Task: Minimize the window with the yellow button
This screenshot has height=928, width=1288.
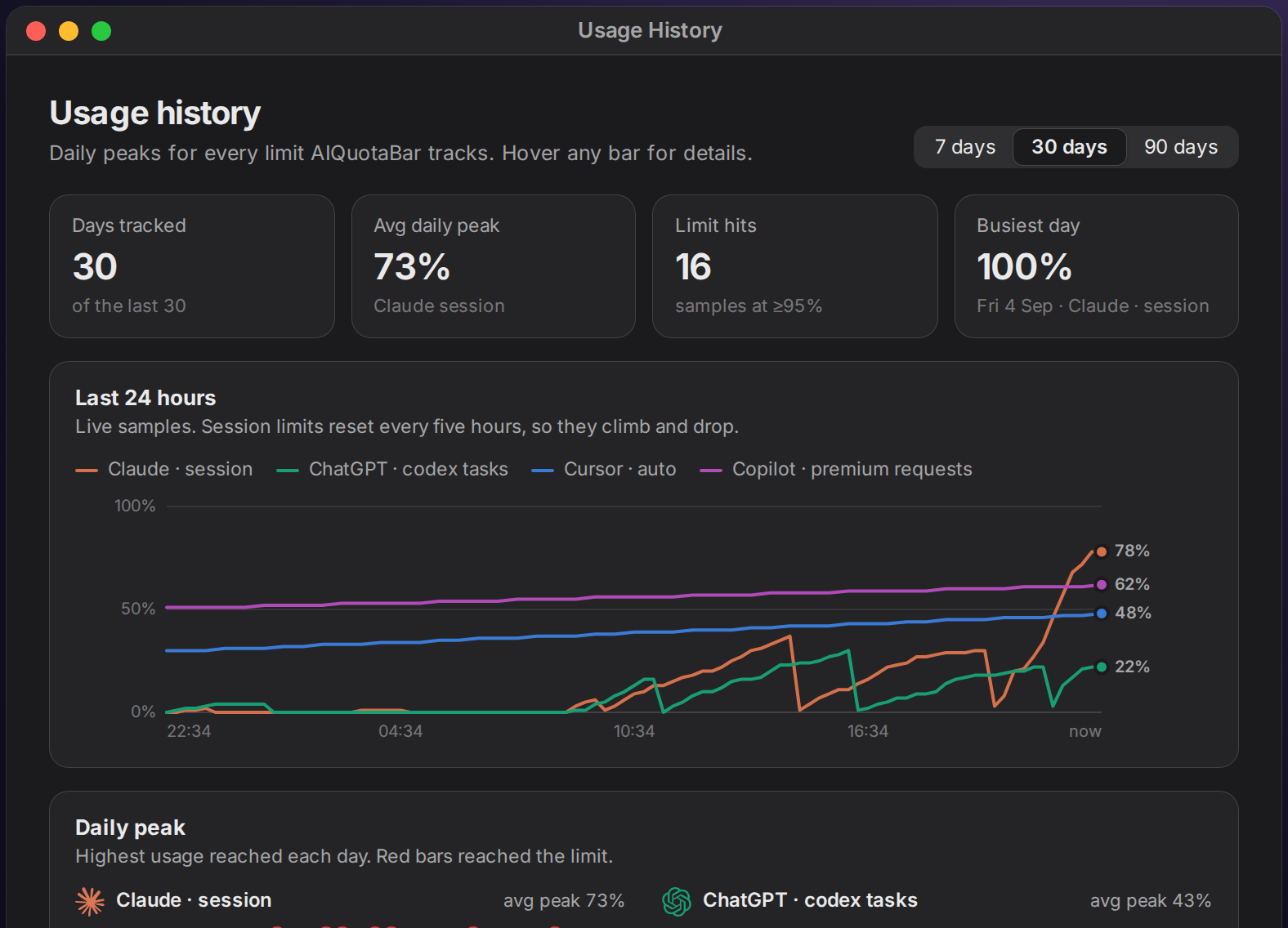Action: point(69,31)
